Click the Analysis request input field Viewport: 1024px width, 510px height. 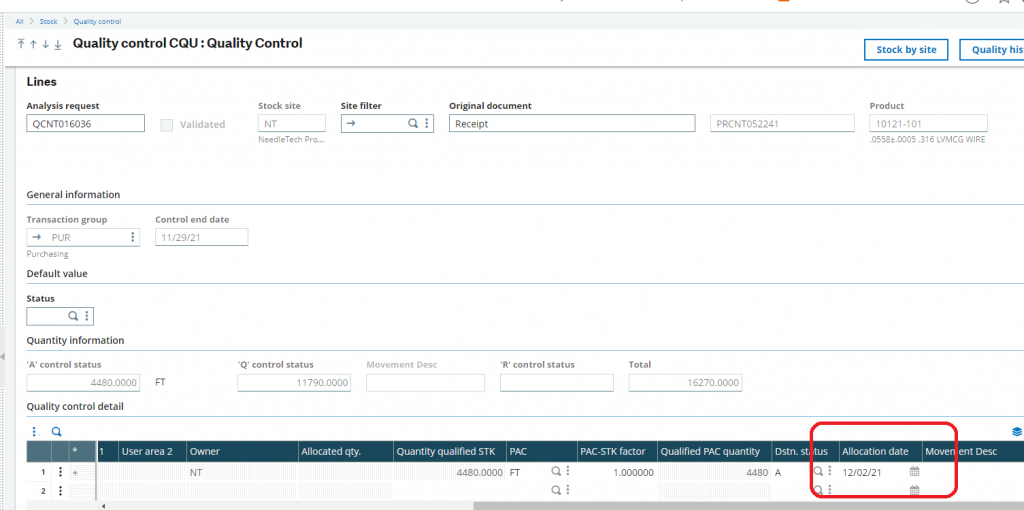86,124
